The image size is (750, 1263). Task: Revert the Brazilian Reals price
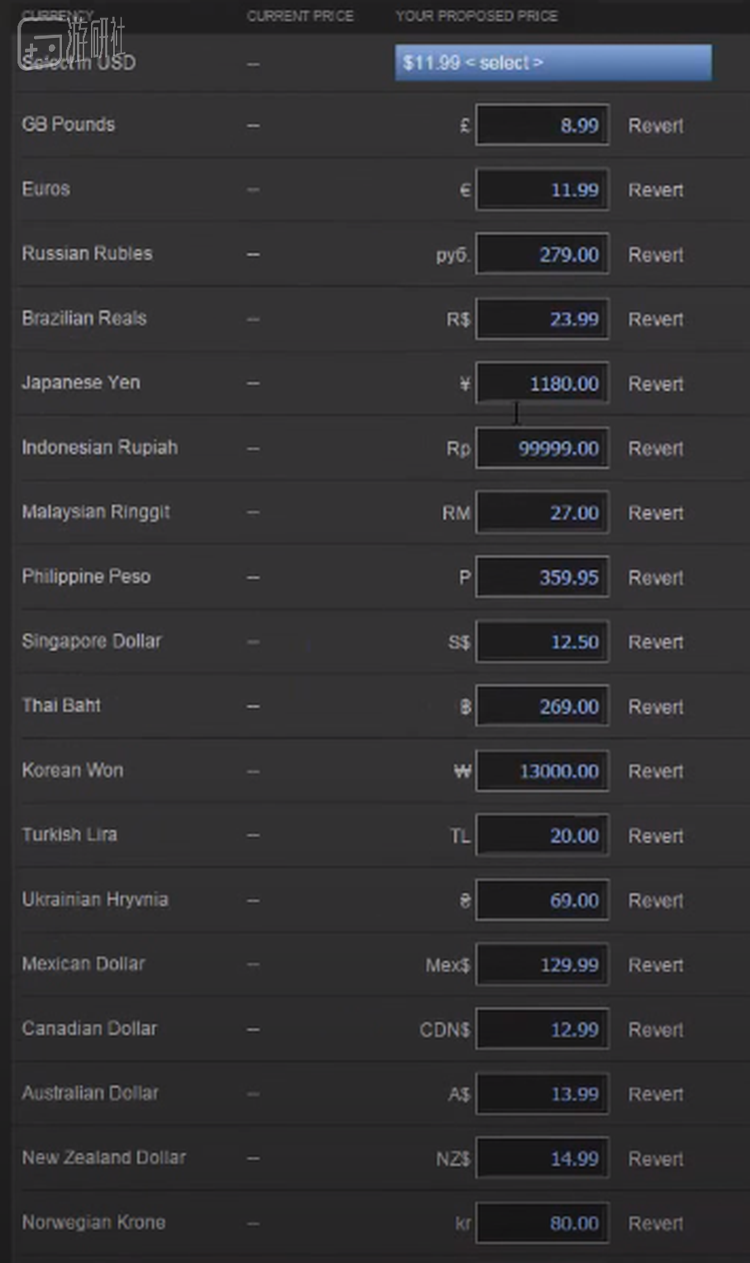pos(656,319)
